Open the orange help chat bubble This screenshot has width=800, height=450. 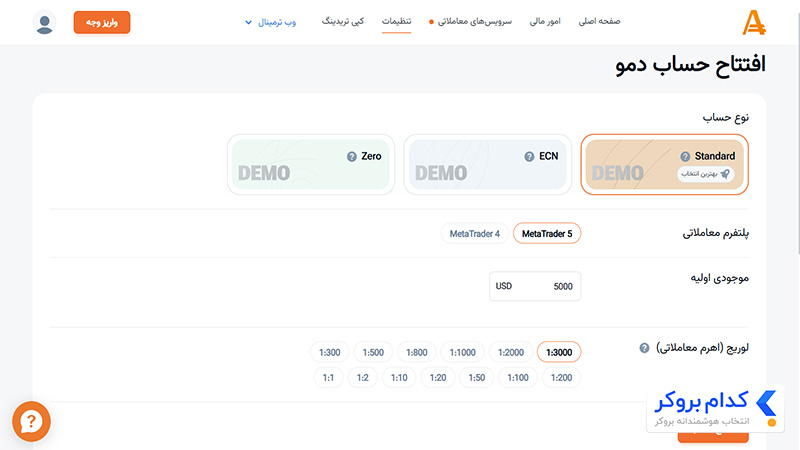[x=32, y=421]
